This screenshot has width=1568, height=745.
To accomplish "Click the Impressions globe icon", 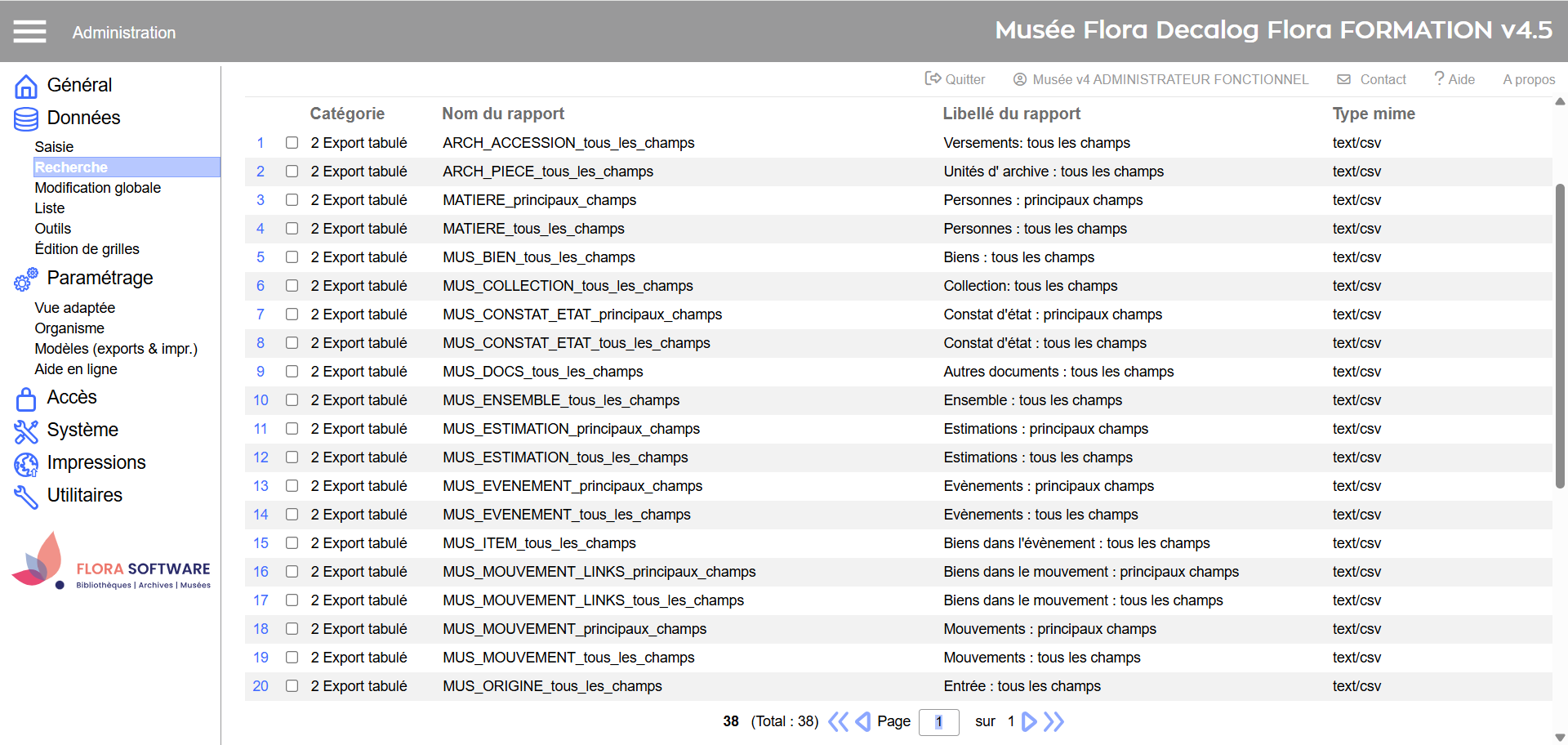I will (26, 464).
